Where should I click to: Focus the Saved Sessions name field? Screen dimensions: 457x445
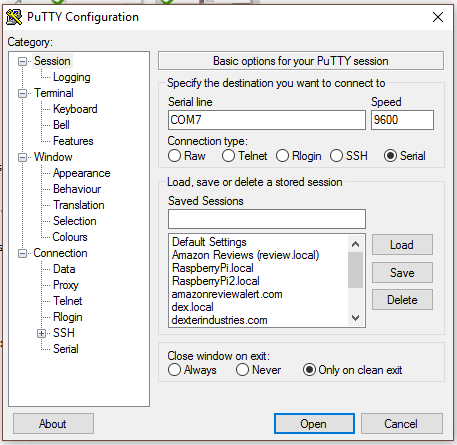[x=267, y=219]
